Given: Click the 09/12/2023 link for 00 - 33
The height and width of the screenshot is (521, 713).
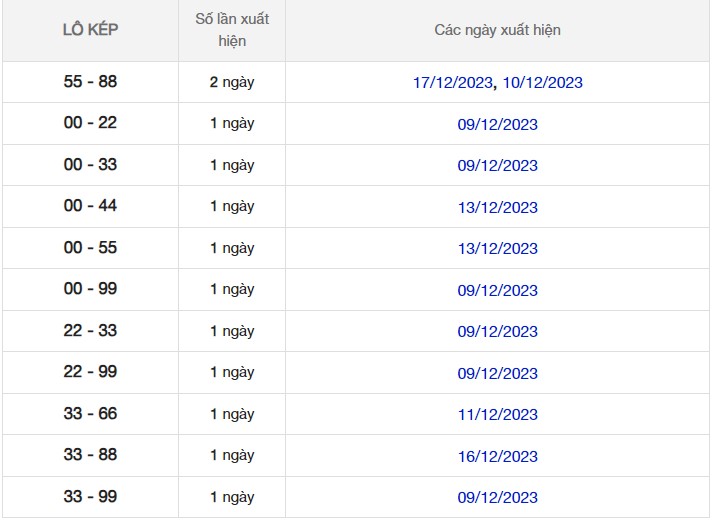Looking at the screenshot, I should point(497,166).
